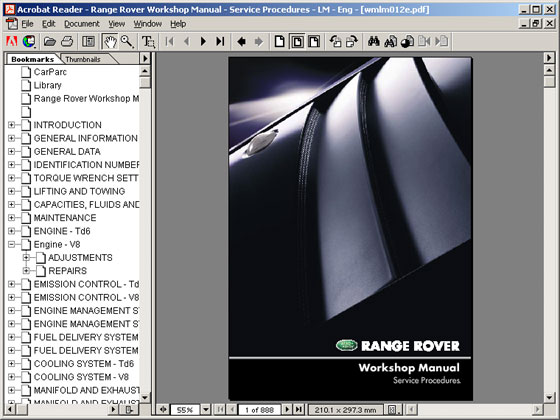Go to the last page button
Image resolution: width=560 pixels, height=420 pixels.
(220, 41)
